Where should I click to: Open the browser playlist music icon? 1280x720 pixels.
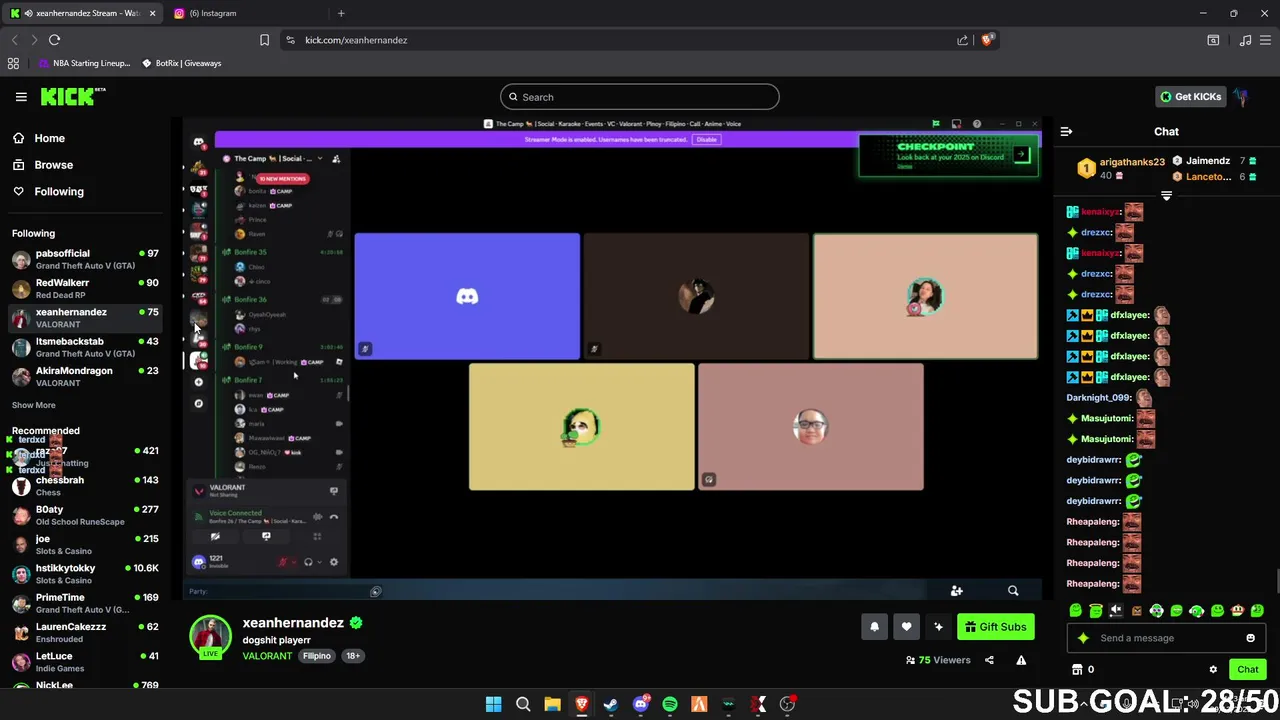tap(1245, 40)
